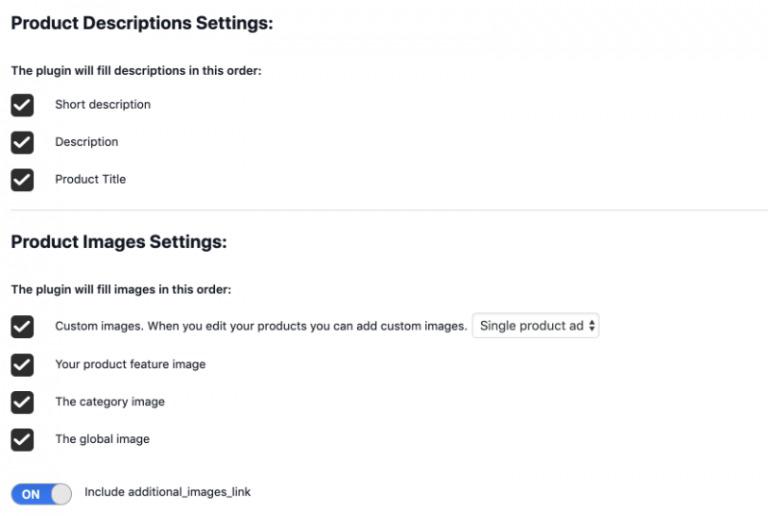768x516 pixels.
Task: Uncheck the Short description checkbox
Action: point(22,105)
